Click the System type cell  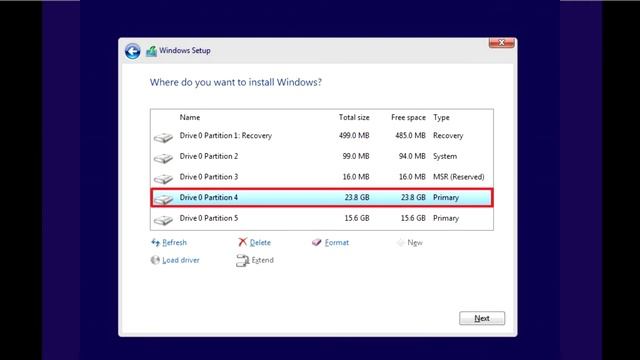coord(445,156)
